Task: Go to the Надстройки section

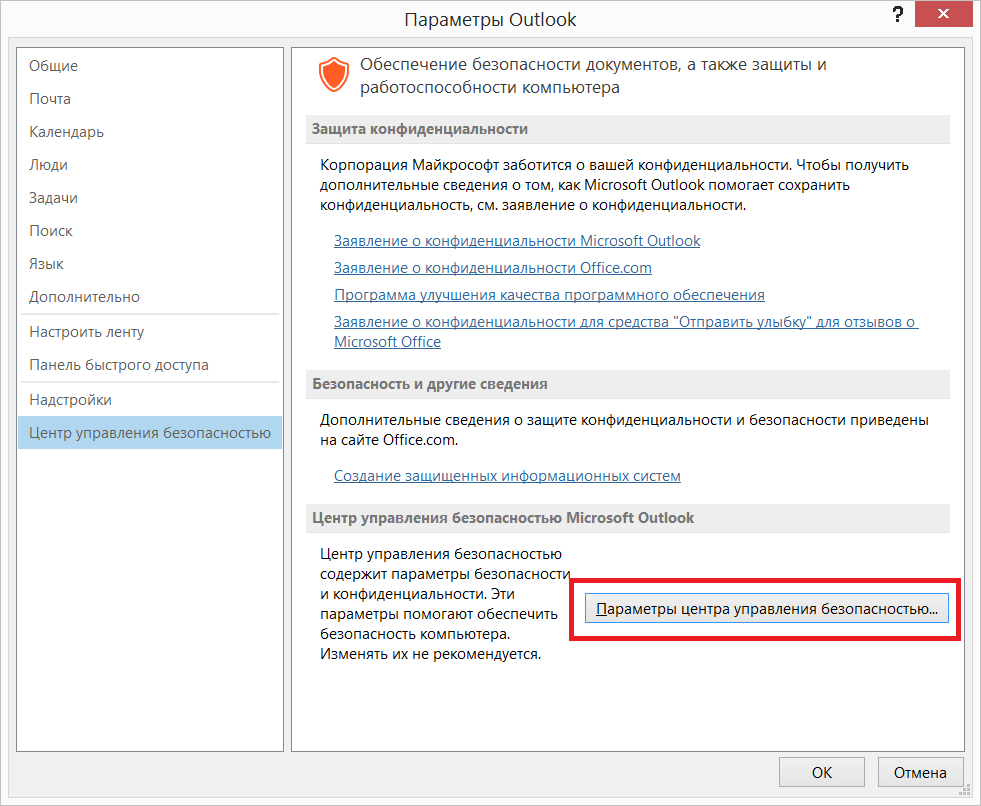Action: pyautogui.click(x=69, y=399)
